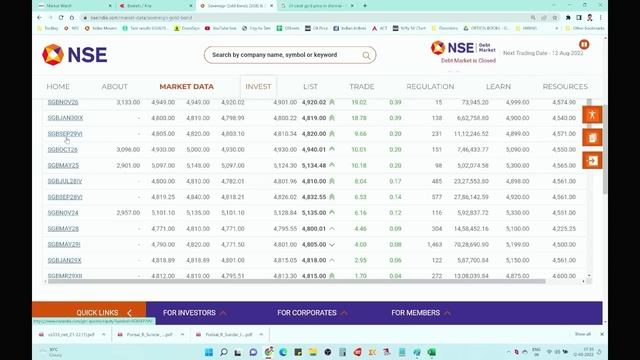Bookmark this page with the star icon
Viewport: 640px width, 360px height.
point(555,18)
